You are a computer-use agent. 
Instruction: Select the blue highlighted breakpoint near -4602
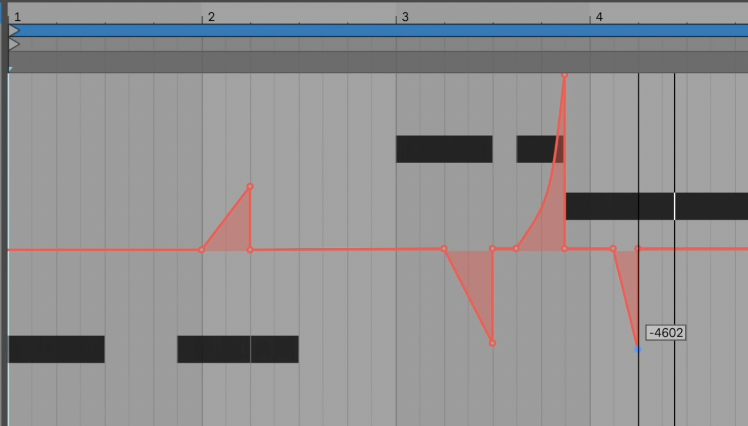coord(638,349)
